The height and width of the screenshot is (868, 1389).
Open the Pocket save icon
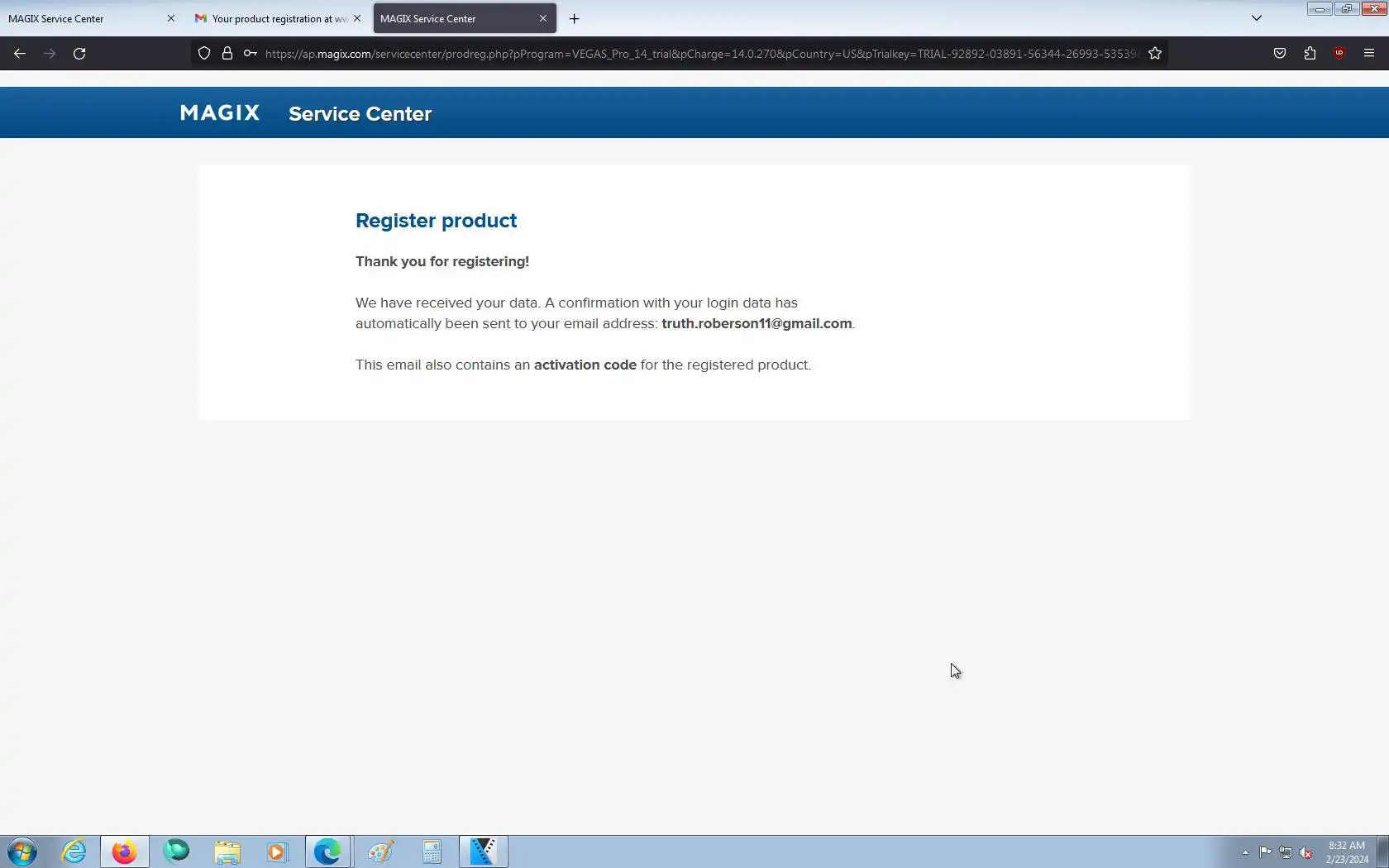click(x=1280, y=53)
